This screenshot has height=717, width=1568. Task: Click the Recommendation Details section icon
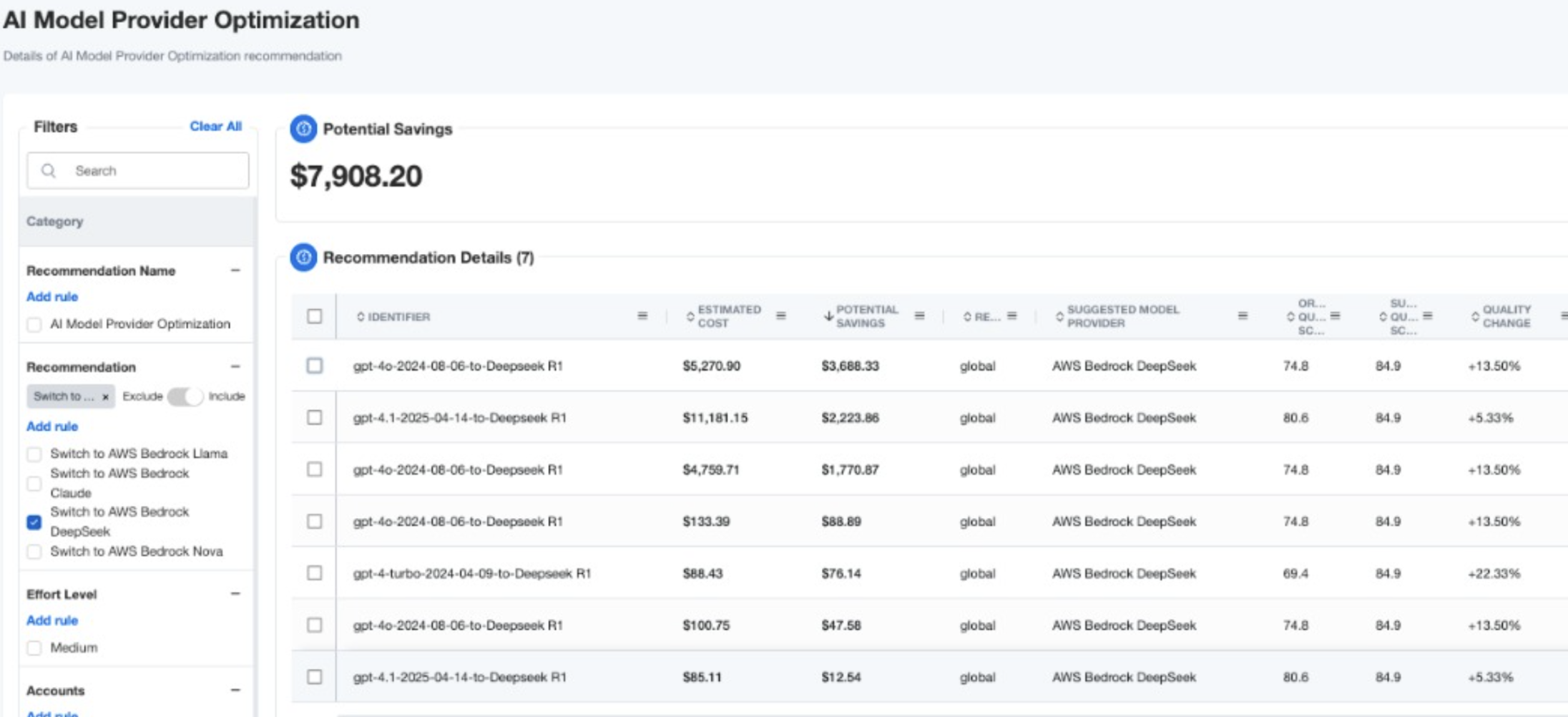point(303,258)
